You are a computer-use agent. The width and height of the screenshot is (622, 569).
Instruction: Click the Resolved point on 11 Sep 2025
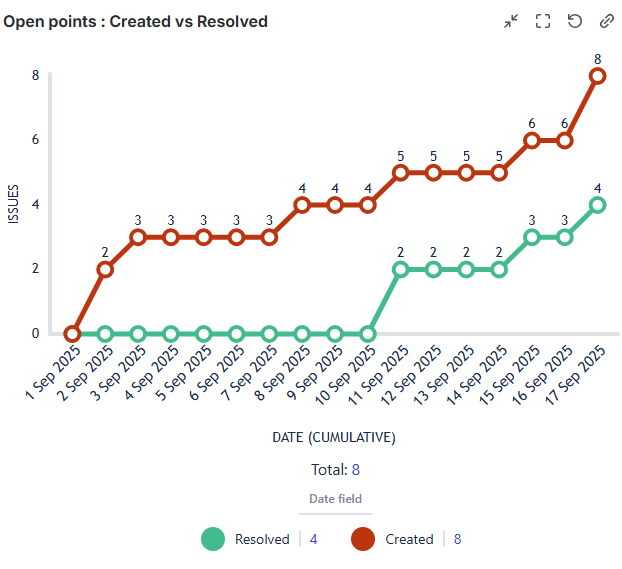tap(400, 269)
